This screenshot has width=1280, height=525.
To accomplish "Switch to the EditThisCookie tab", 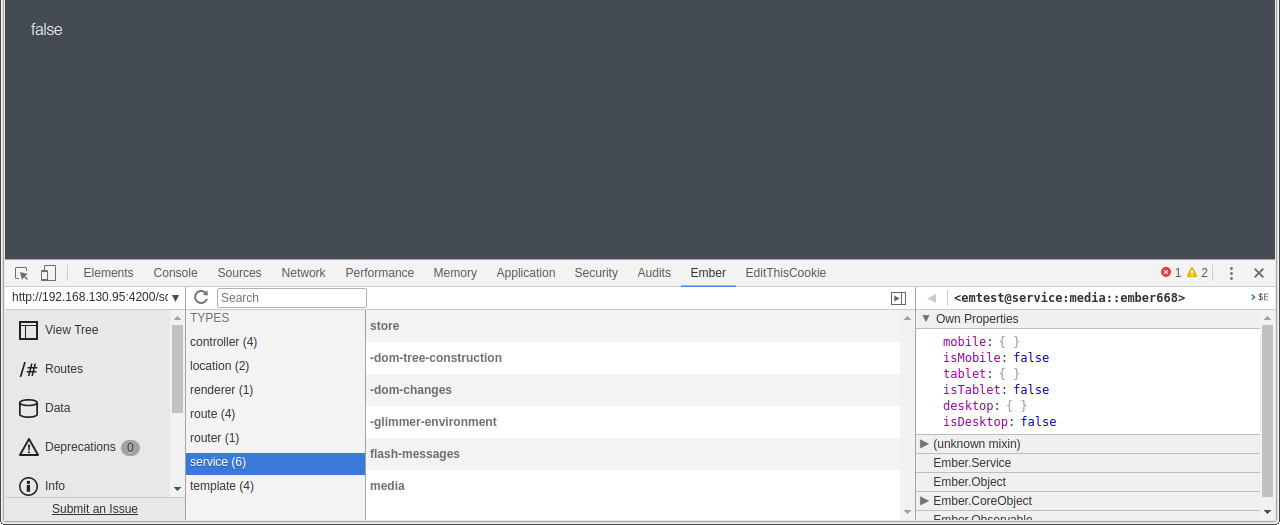I will [x=785, y=273].
